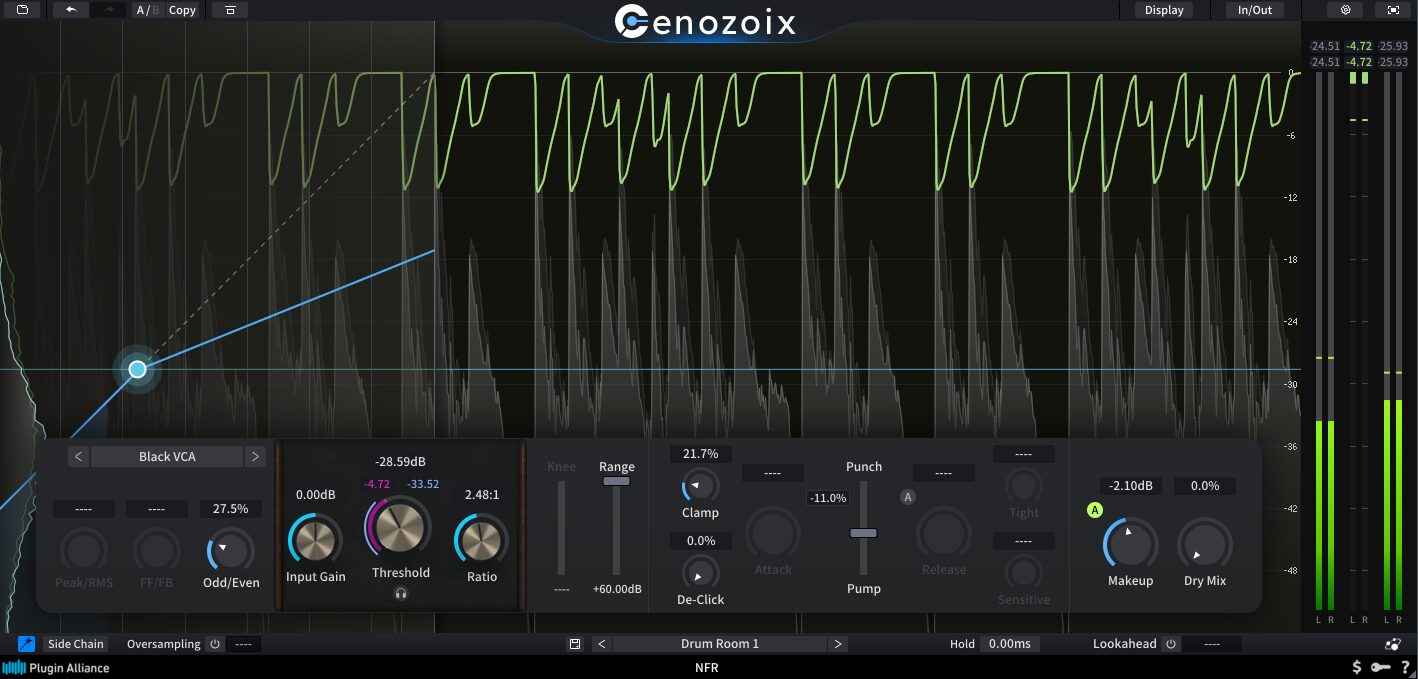Redo with the right arrow icon

108,10
